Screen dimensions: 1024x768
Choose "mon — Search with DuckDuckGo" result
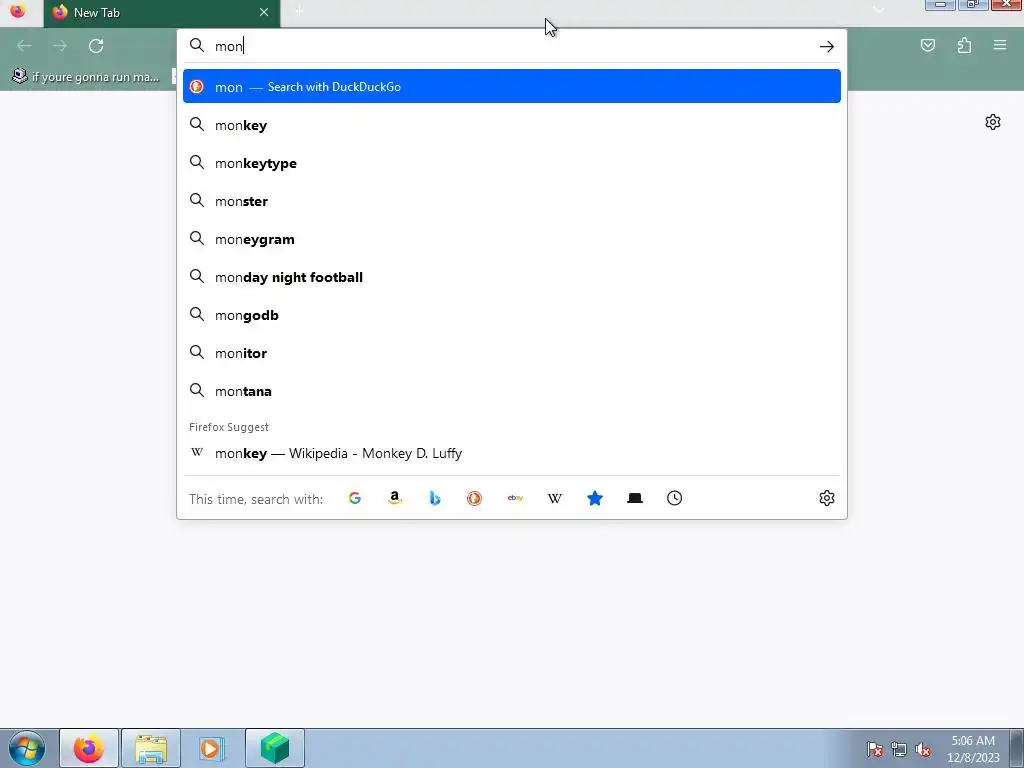click(x=512, y=86)
